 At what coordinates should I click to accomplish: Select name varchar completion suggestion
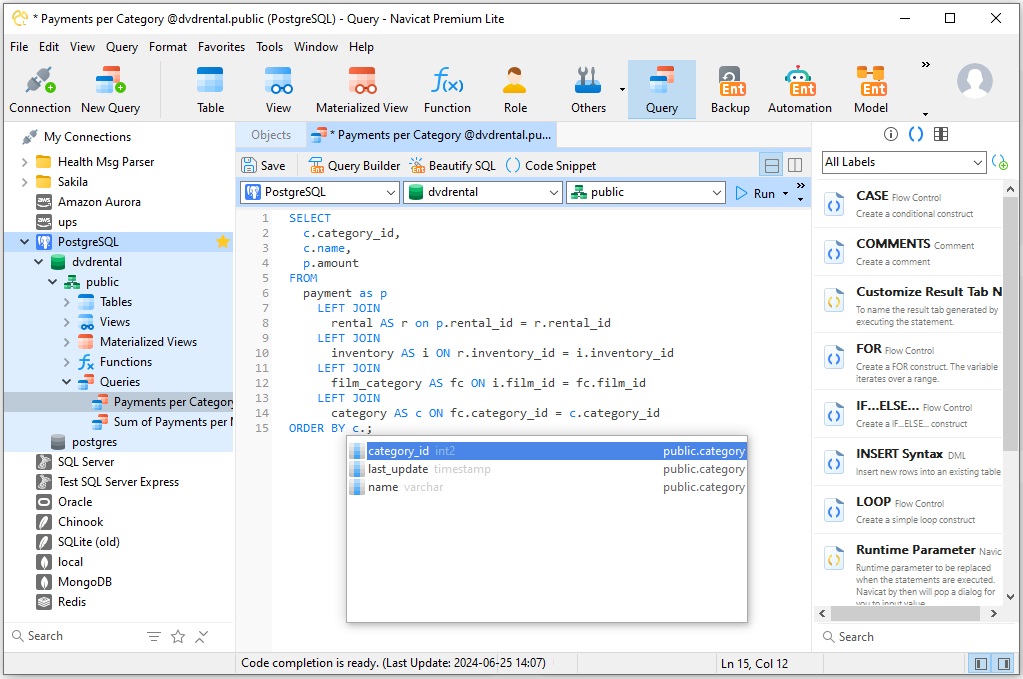click(x=547, y=487)
